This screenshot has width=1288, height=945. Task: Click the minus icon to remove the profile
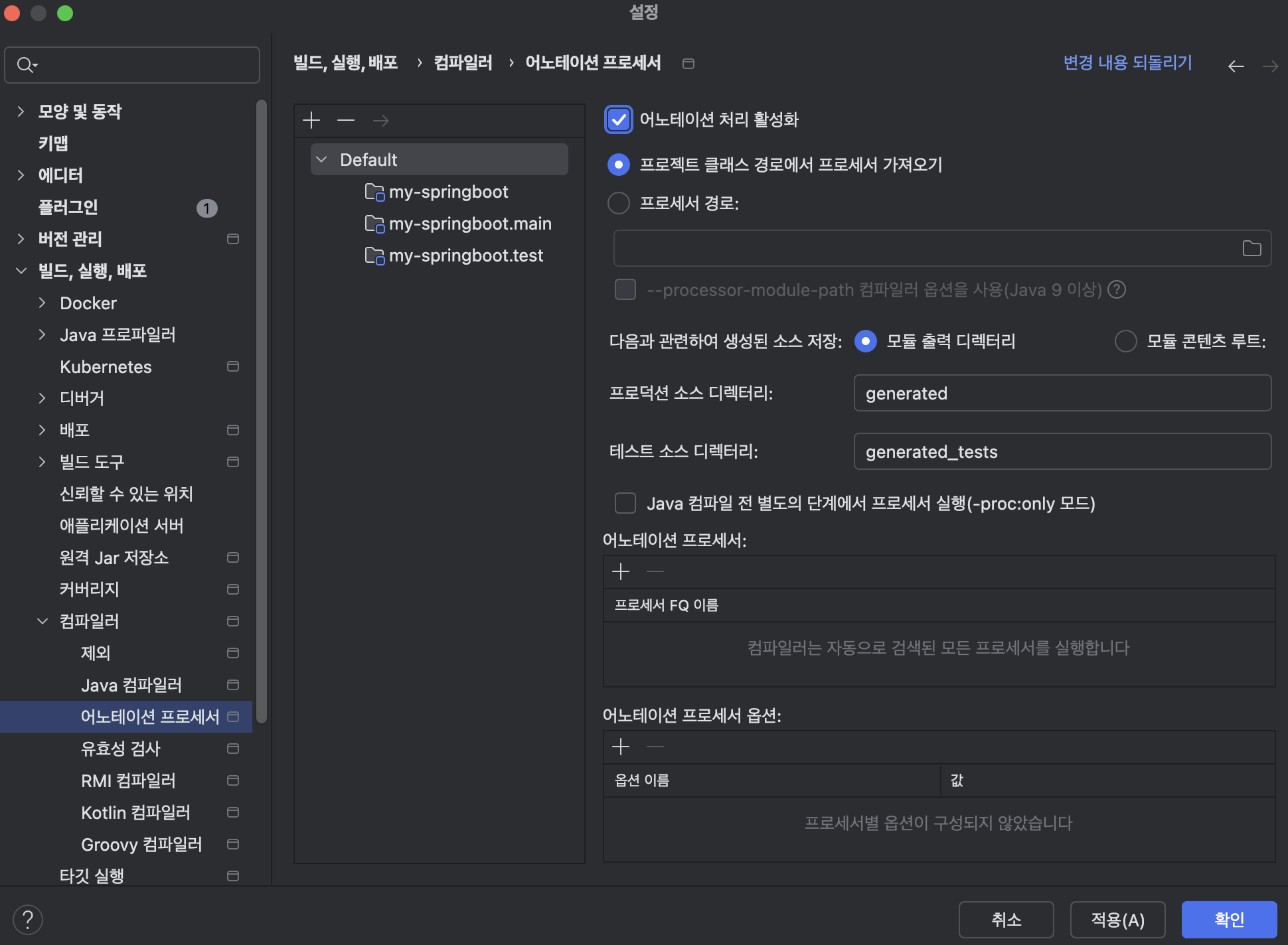pos(346,120)
